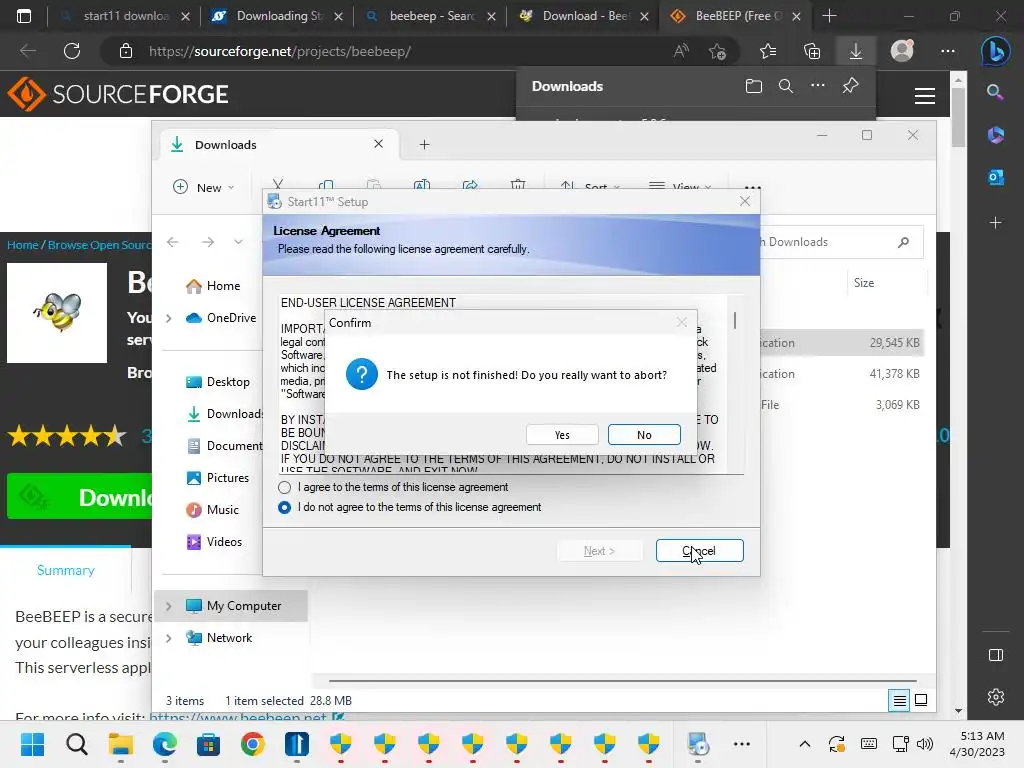Open Bing chat sidebar button

tap(995, 51)
